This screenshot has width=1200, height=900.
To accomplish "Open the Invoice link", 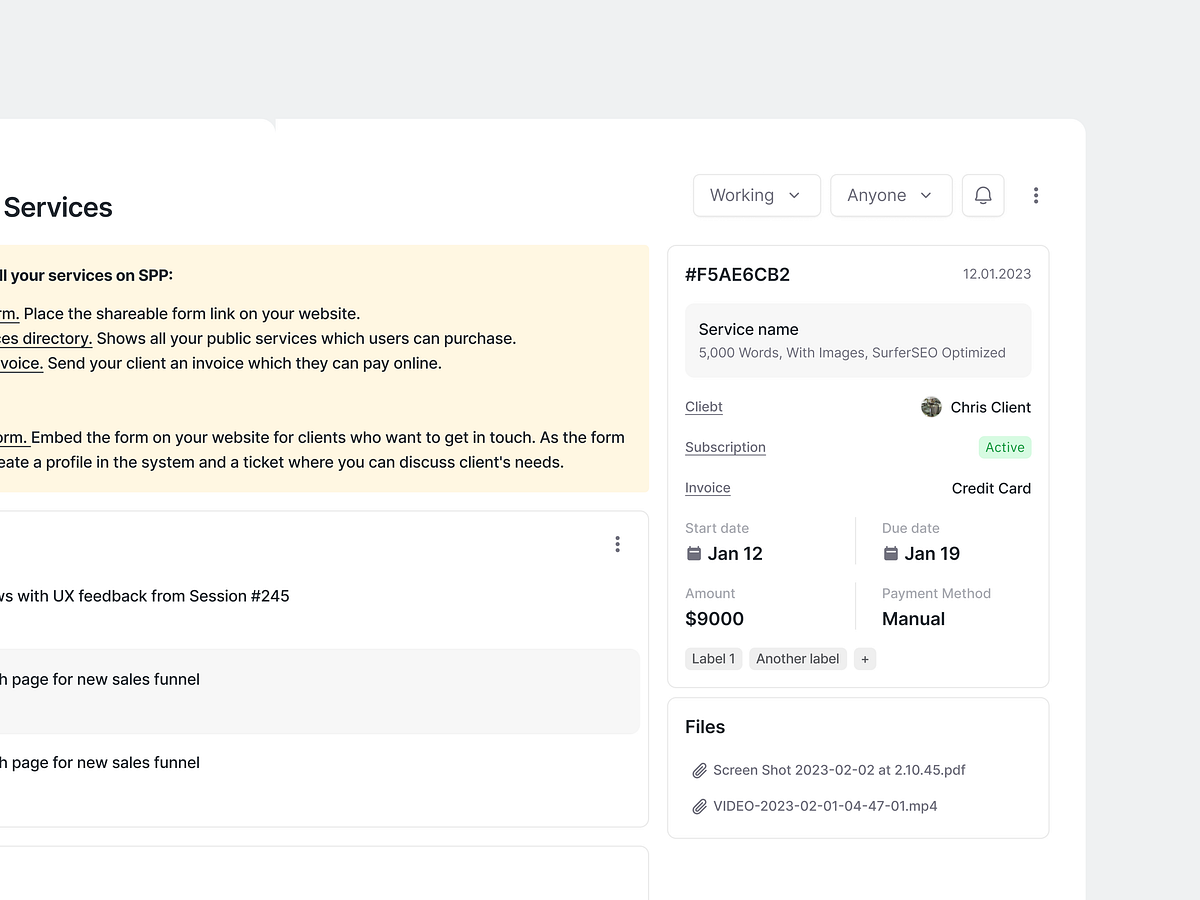I will [707, 487].
